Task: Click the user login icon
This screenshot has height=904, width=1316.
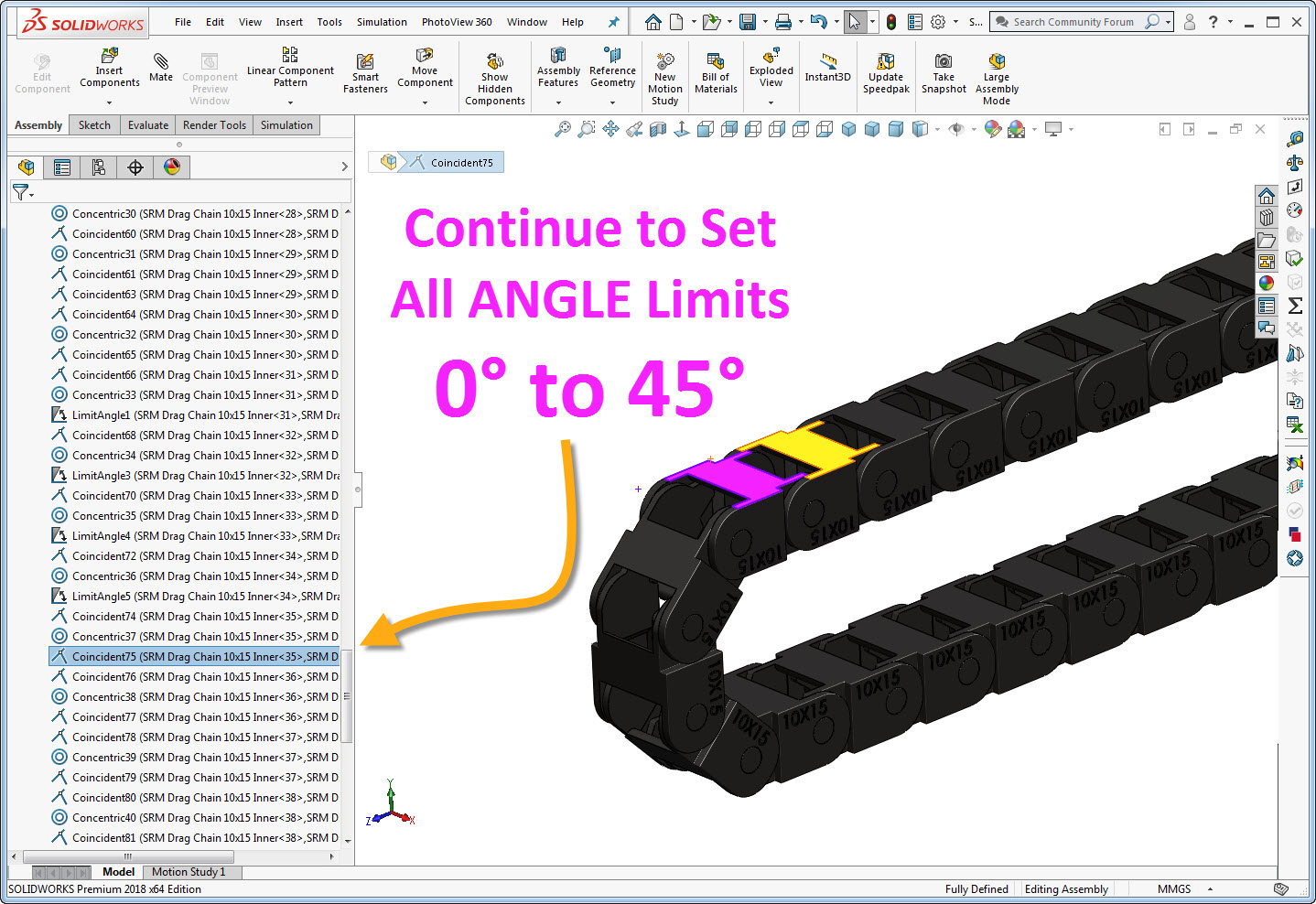Action: (x=1189, y=22)
